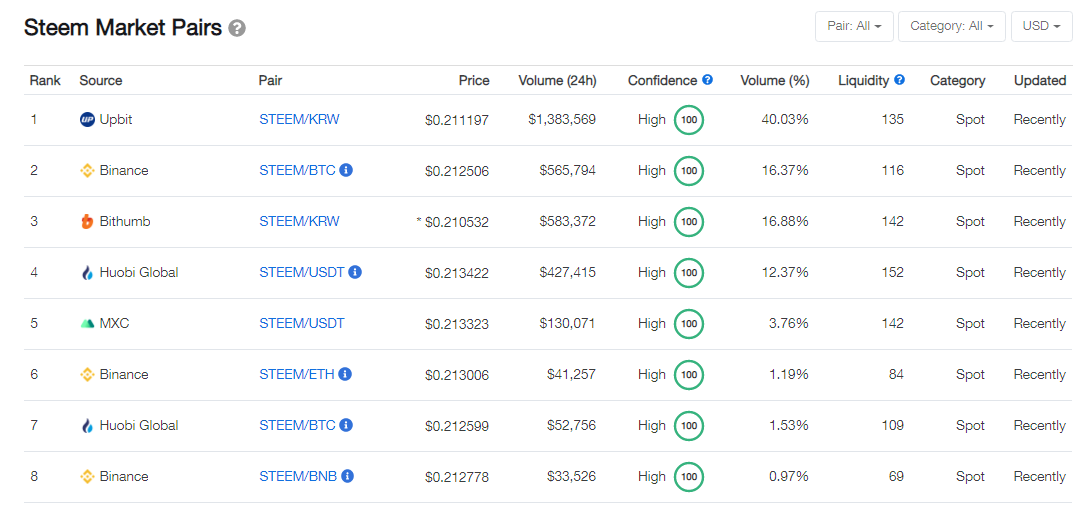The width and height of the screenshot is (1085, 507).
Task: Click the MXC exchange logo
Action: [x=86, y=324]
